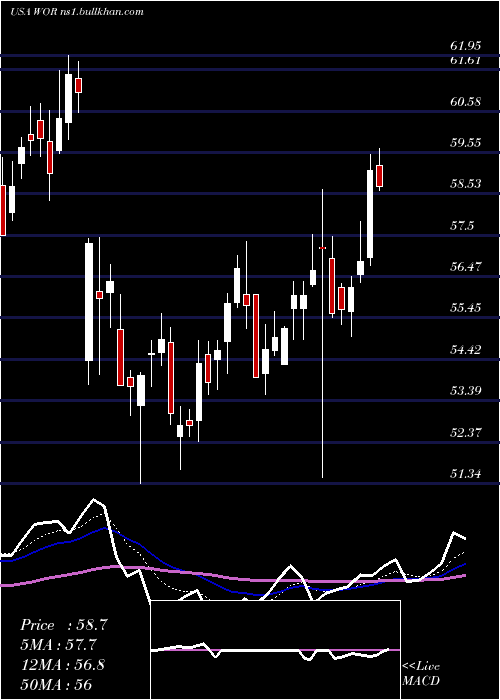Click inside the MACD inset panel
The width and height of the screenshot is (500, 700).
point(275,650)
